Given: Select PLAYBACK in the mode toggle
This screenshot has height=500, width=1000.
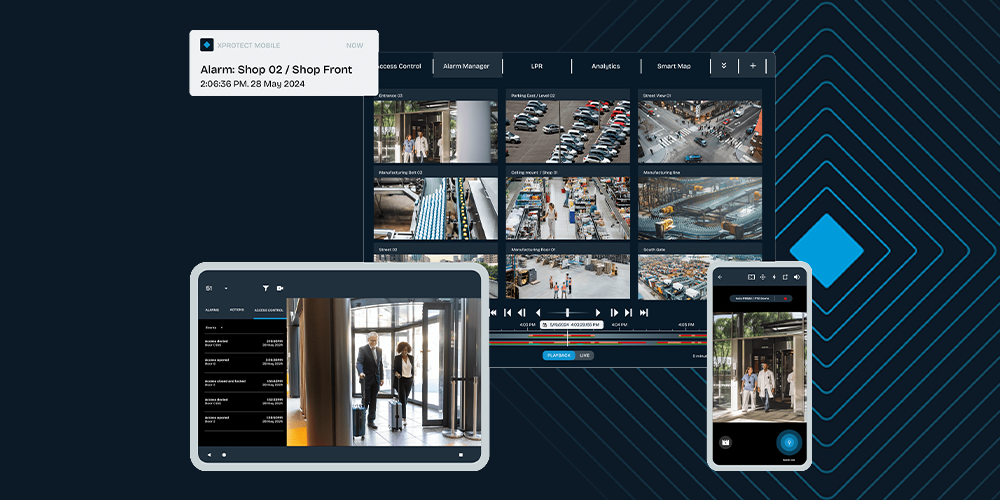Looking at the screenshot, I should tap(559, 355).
